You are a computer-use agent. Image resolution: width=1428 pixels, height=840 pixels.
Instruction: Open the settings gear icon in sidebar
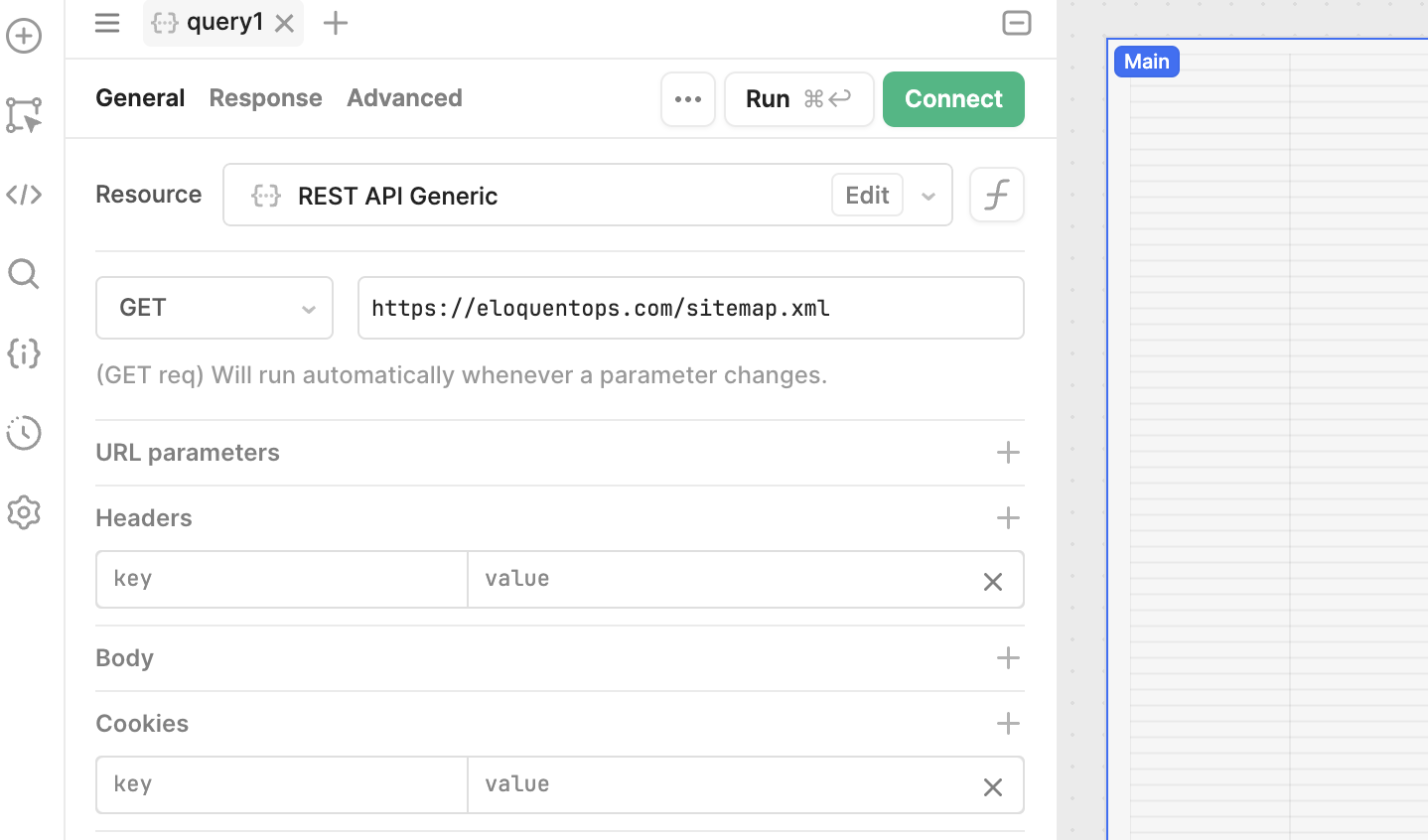pyautogui.click(x=24, y=512)
